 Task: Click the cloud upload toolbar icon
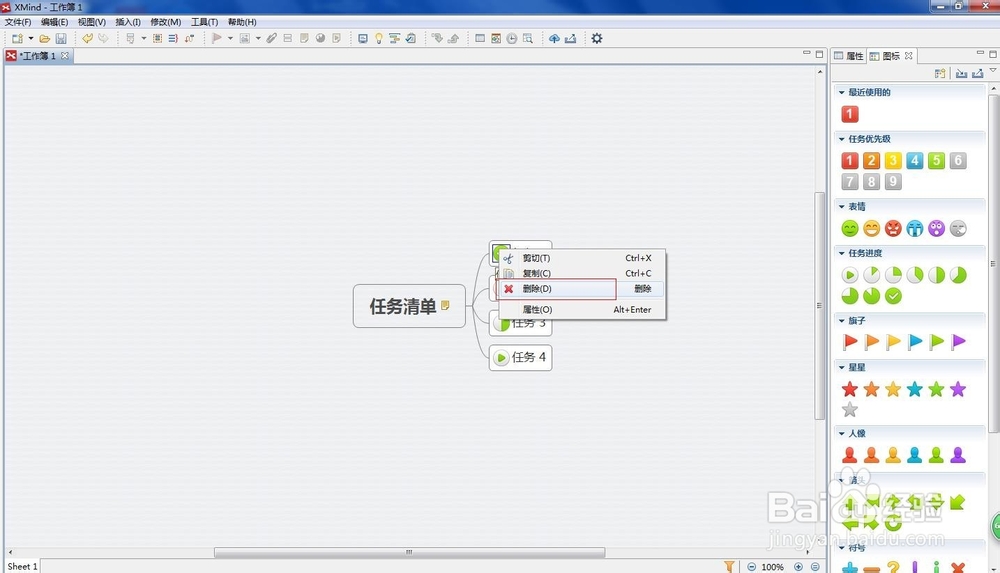coord(554,38)
